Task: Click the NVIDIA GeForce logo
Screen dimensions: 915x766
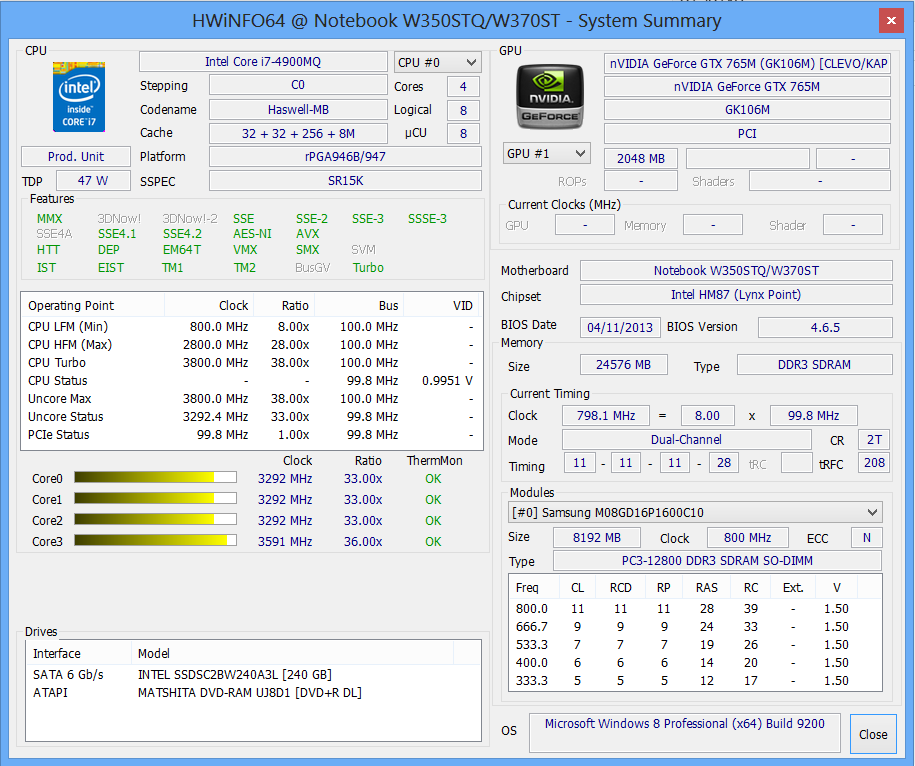Action: coord(550,96)
